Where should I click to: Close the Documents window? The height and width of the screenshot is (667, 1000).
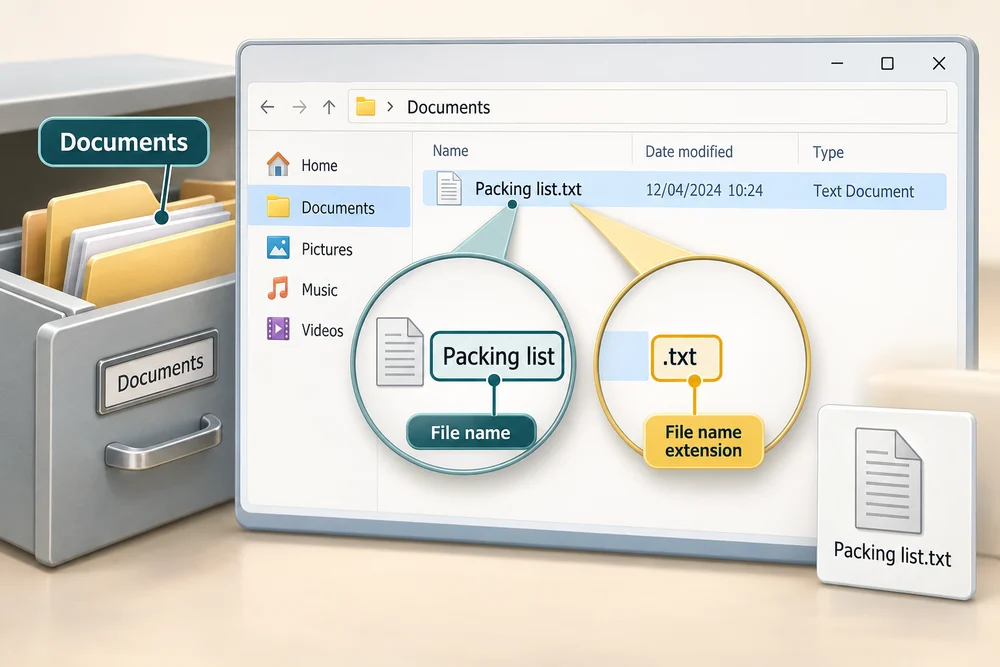point(939,63)
